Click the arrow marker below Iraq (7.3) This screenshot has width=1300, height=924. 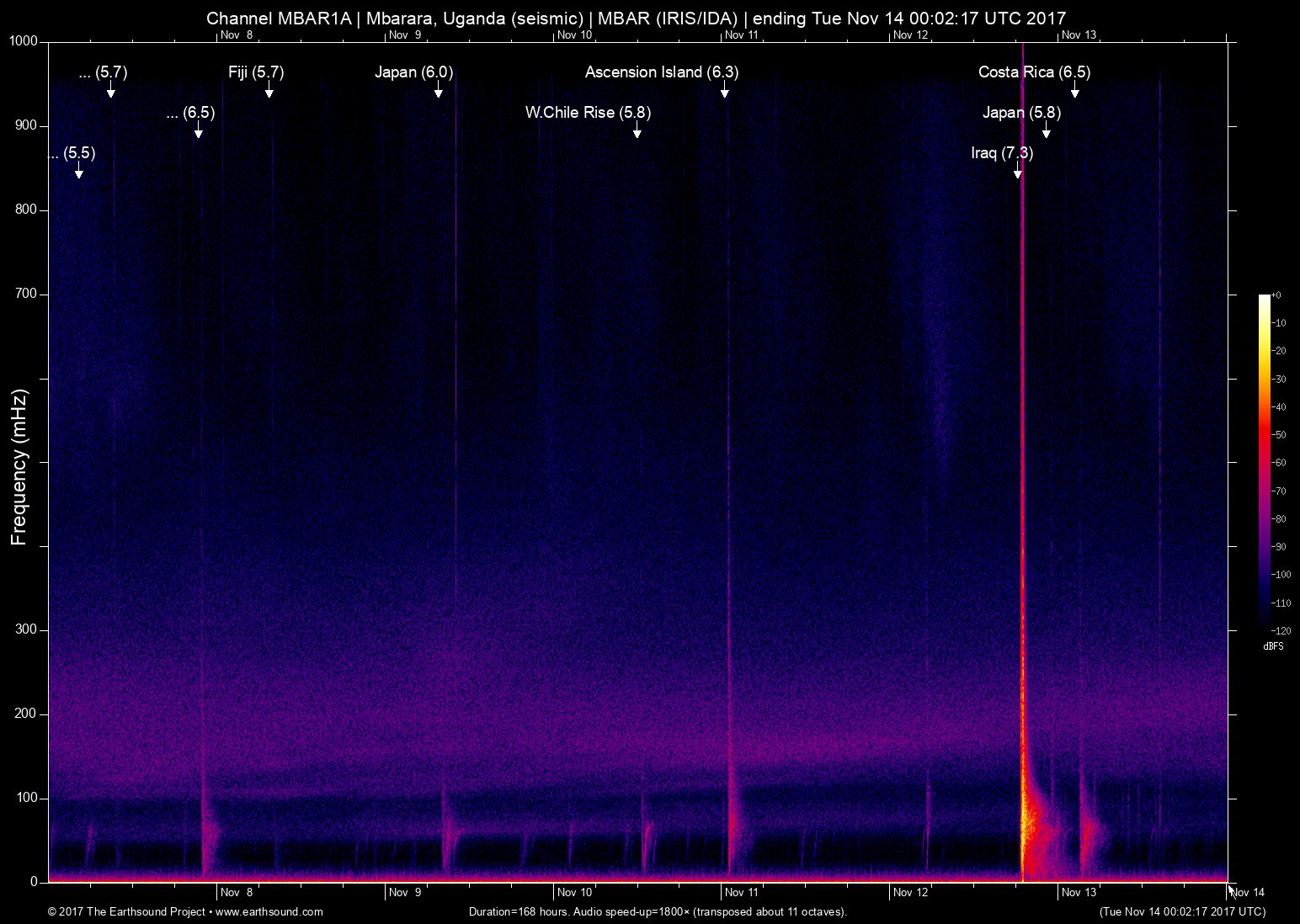click(1018, 172)
